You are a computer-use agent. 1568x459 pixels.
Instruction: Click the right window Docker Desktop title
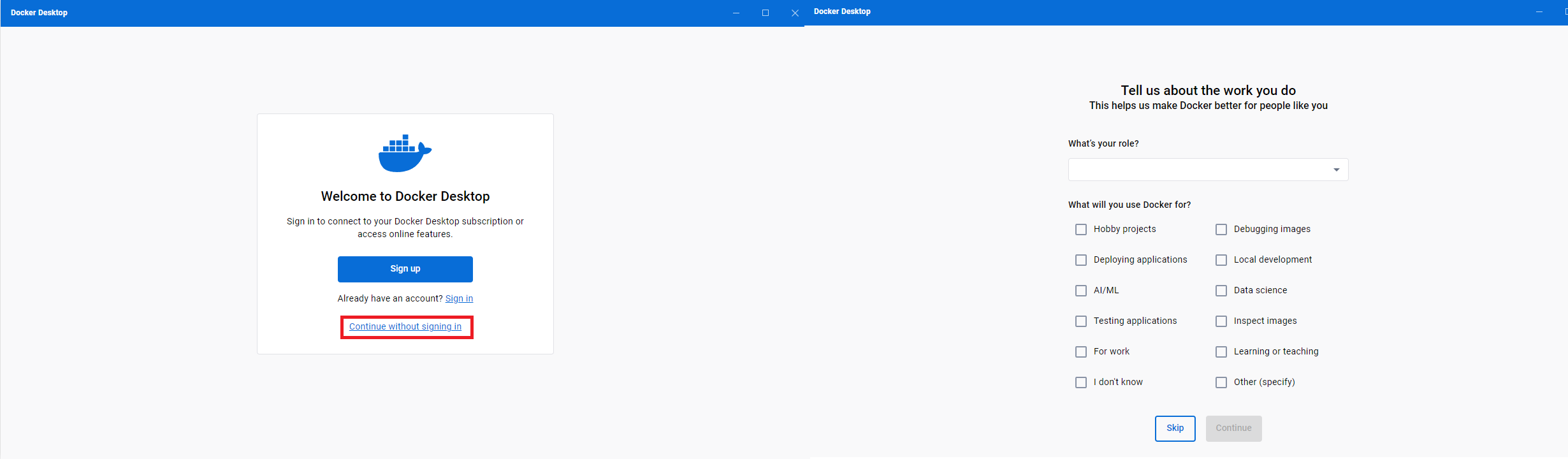tap(842, 11)
